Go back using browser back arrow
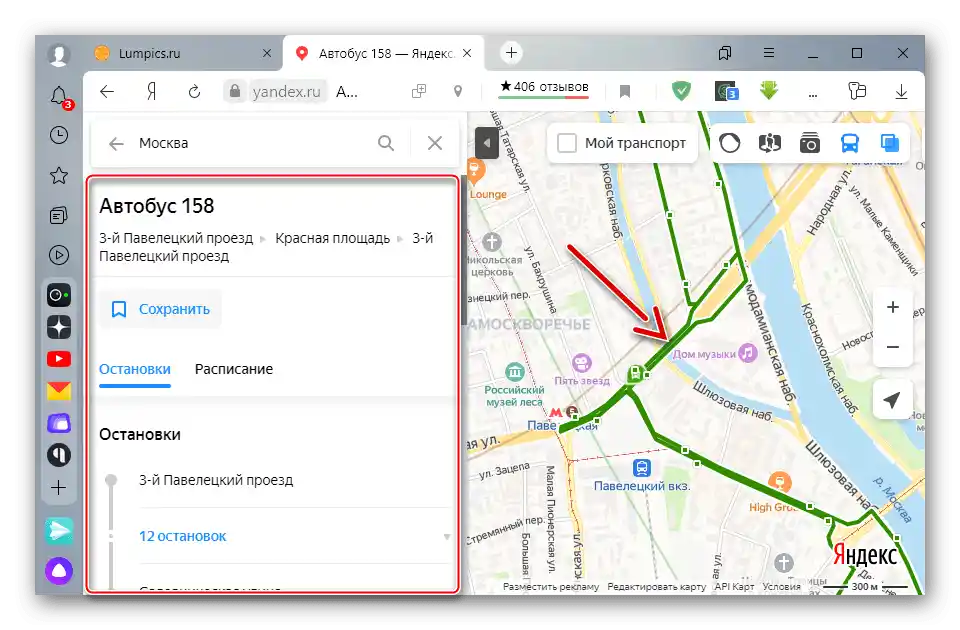The image size is (960, 630). coord(107,92)
